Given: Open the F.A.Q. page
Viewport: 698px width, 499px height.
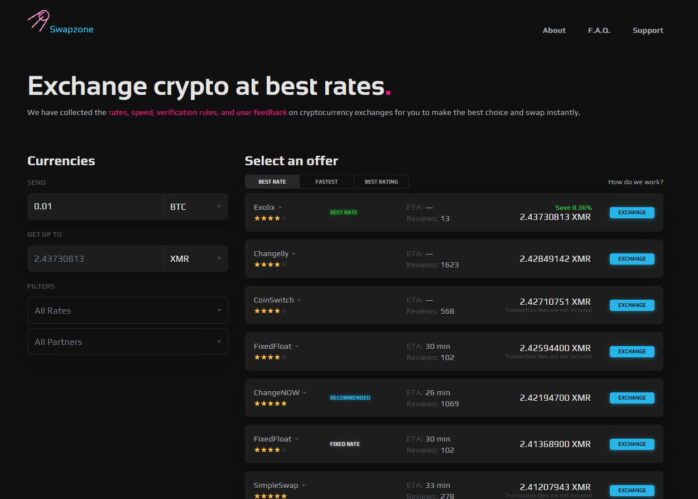Looking at the screenshot, I should pos(599,30).
